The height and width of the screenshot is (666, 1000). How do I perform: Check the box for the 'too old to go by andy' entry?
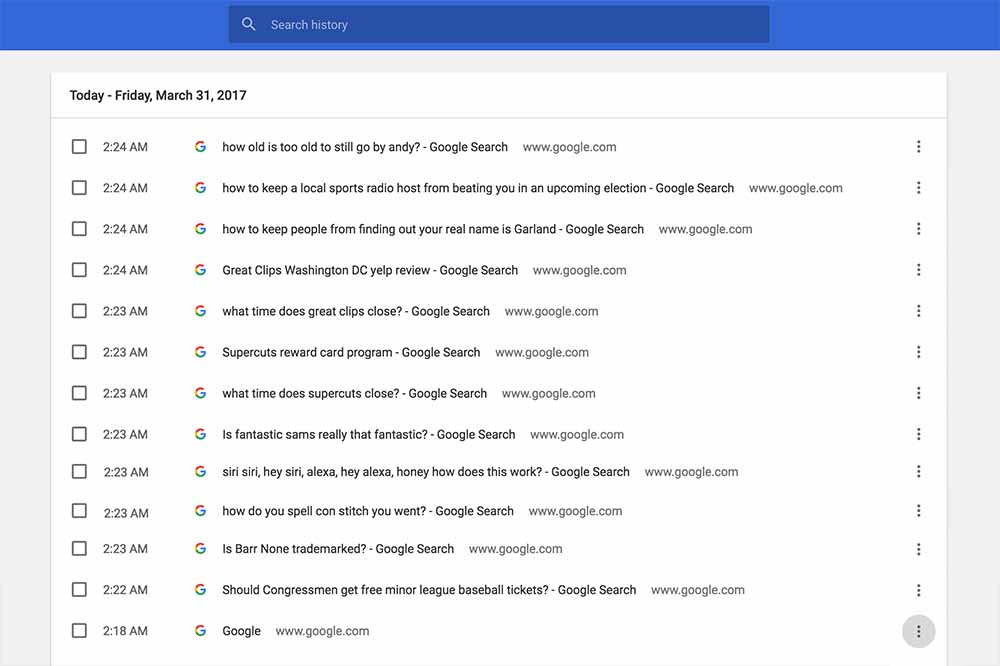[79, 147]
